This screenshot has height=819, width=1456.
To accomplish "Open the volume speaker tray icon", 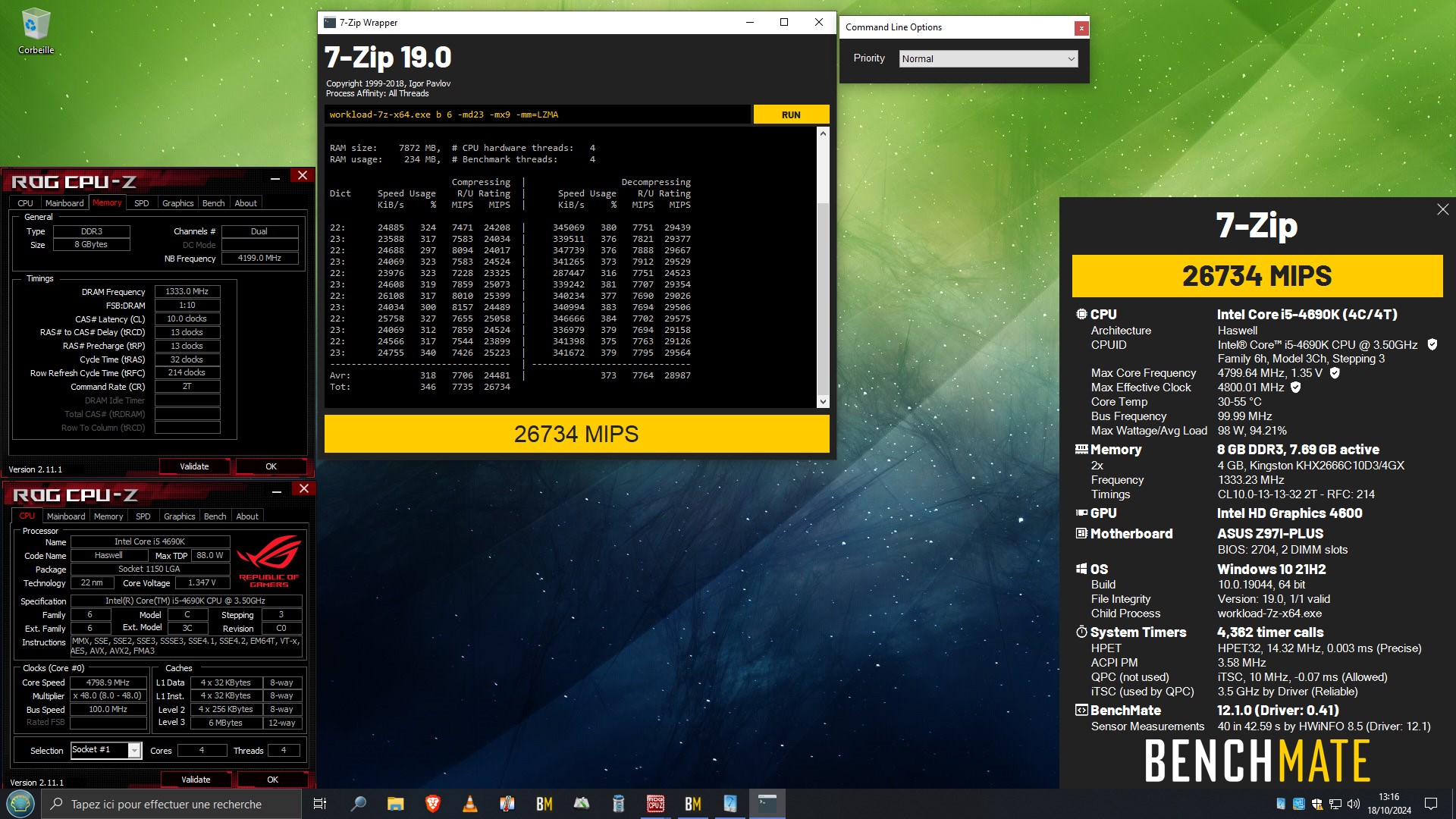I will [x=1353, y=804].
